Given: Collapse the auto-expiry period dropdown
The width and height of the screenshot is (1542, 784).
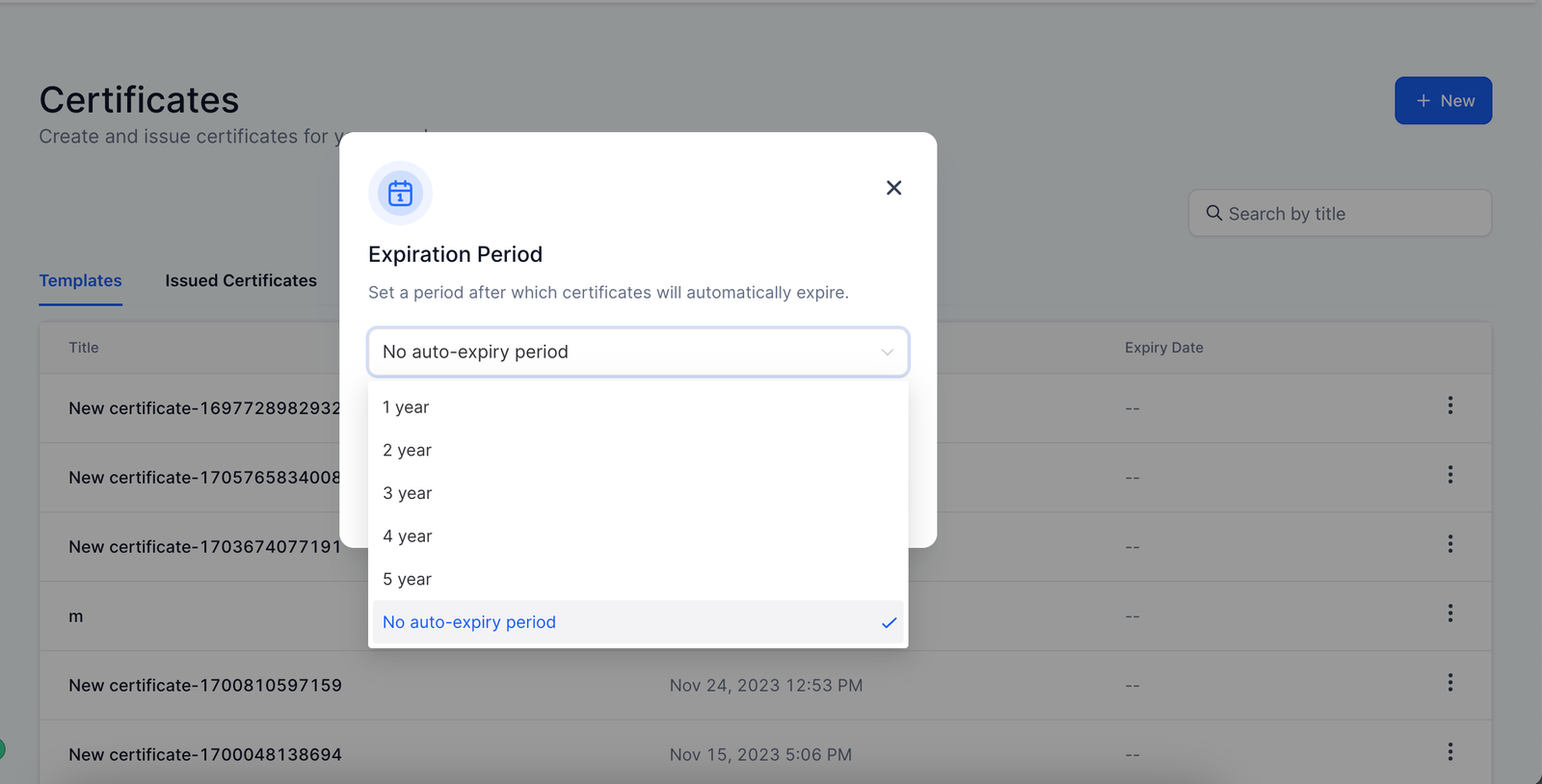Looking at the screenshot, I should pyautogui.click(x=887, y=353).
